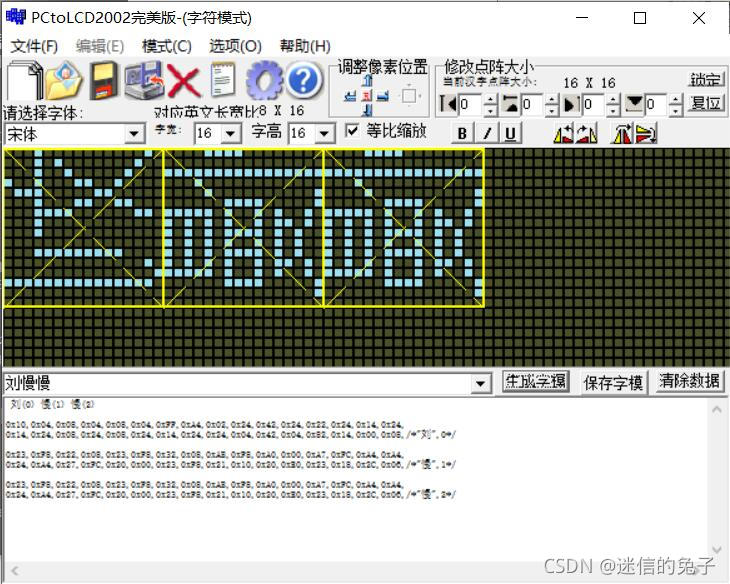The height and width of the screenshot is (584, 730).
Task: Click the 刘(0) label in output
Action: click(x=22, y=404)
